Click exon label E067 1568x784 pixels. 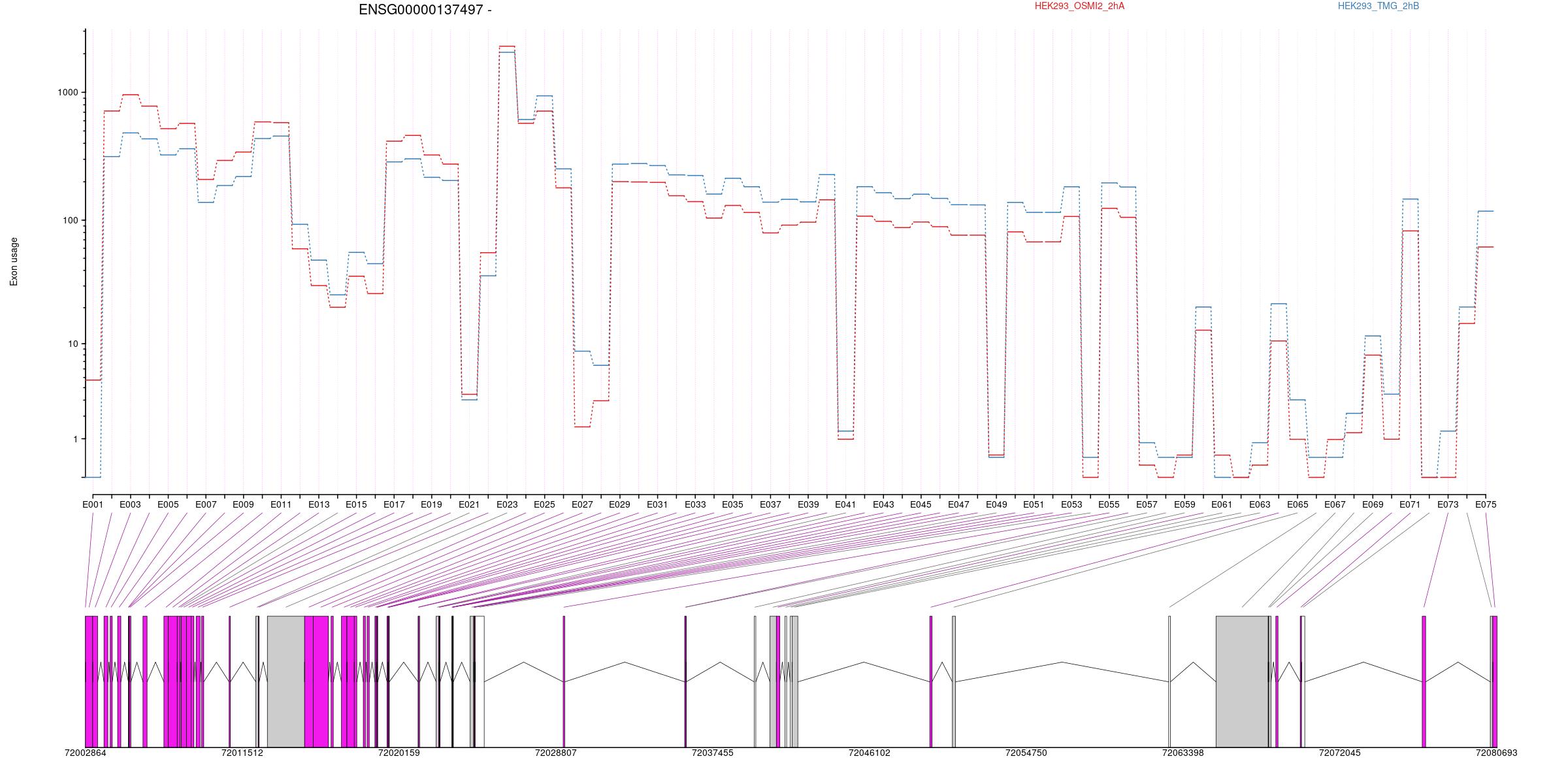[x=1335, y=504]
